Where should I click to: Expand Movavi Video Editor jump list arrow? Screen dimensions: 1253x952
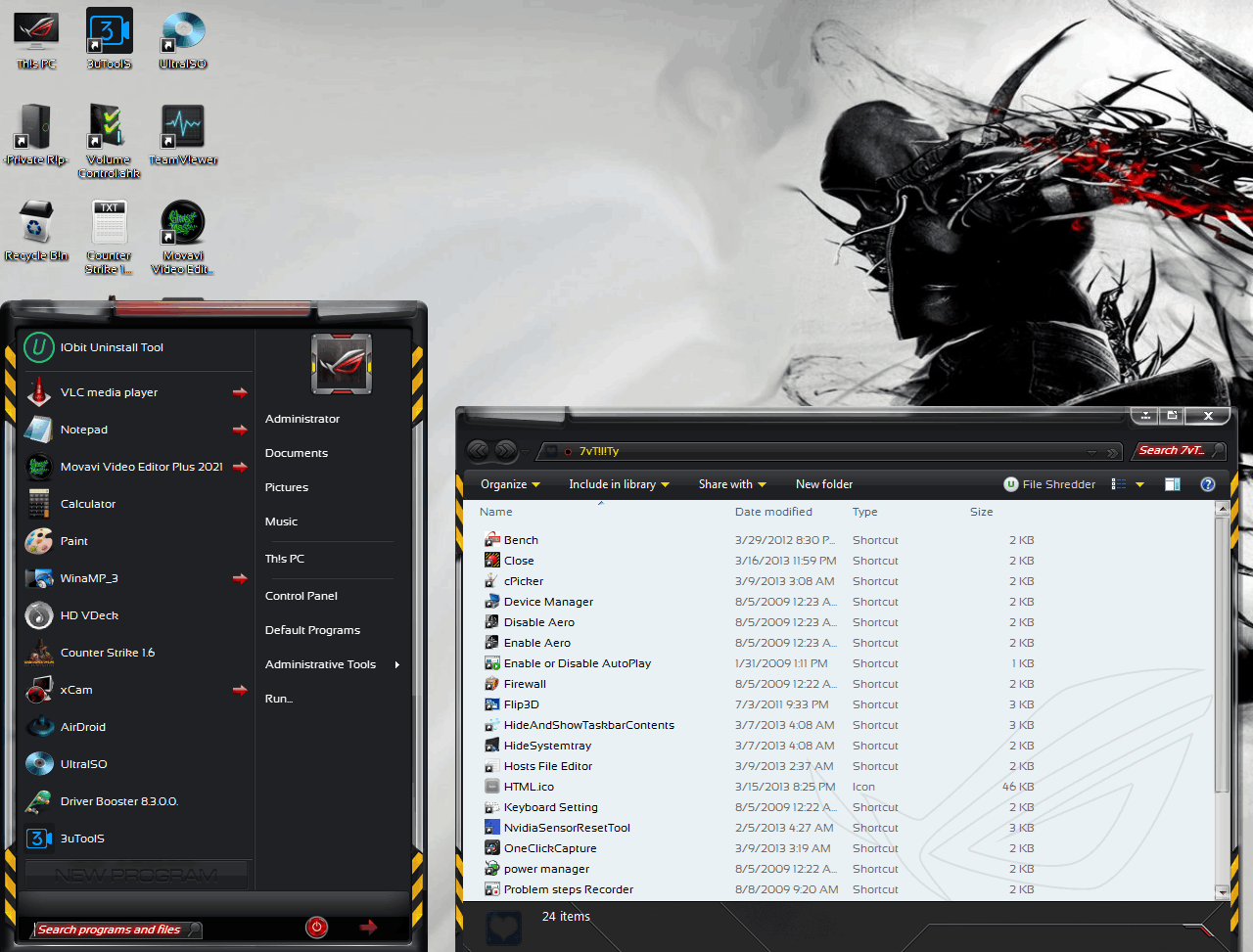[x=240, y=467]
